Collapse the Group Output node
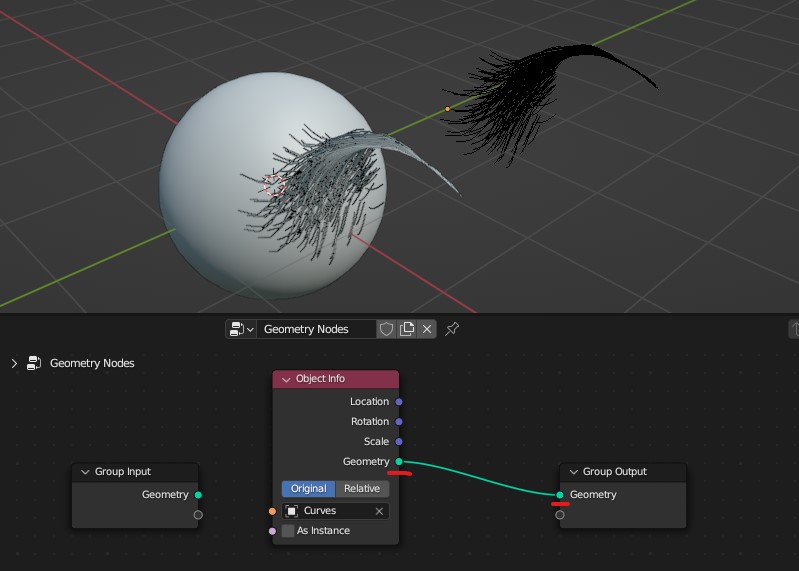The image size is (799, 571). coord(573,472)
